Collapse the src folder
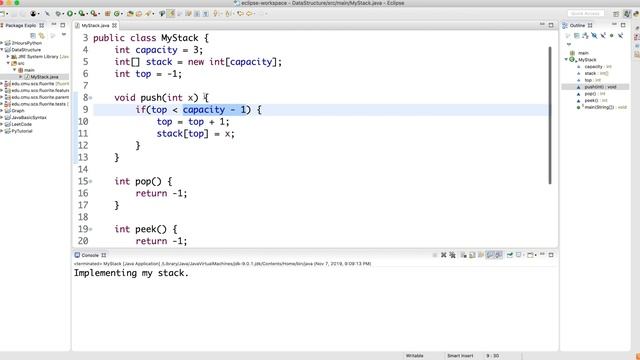 click(8, 63)
